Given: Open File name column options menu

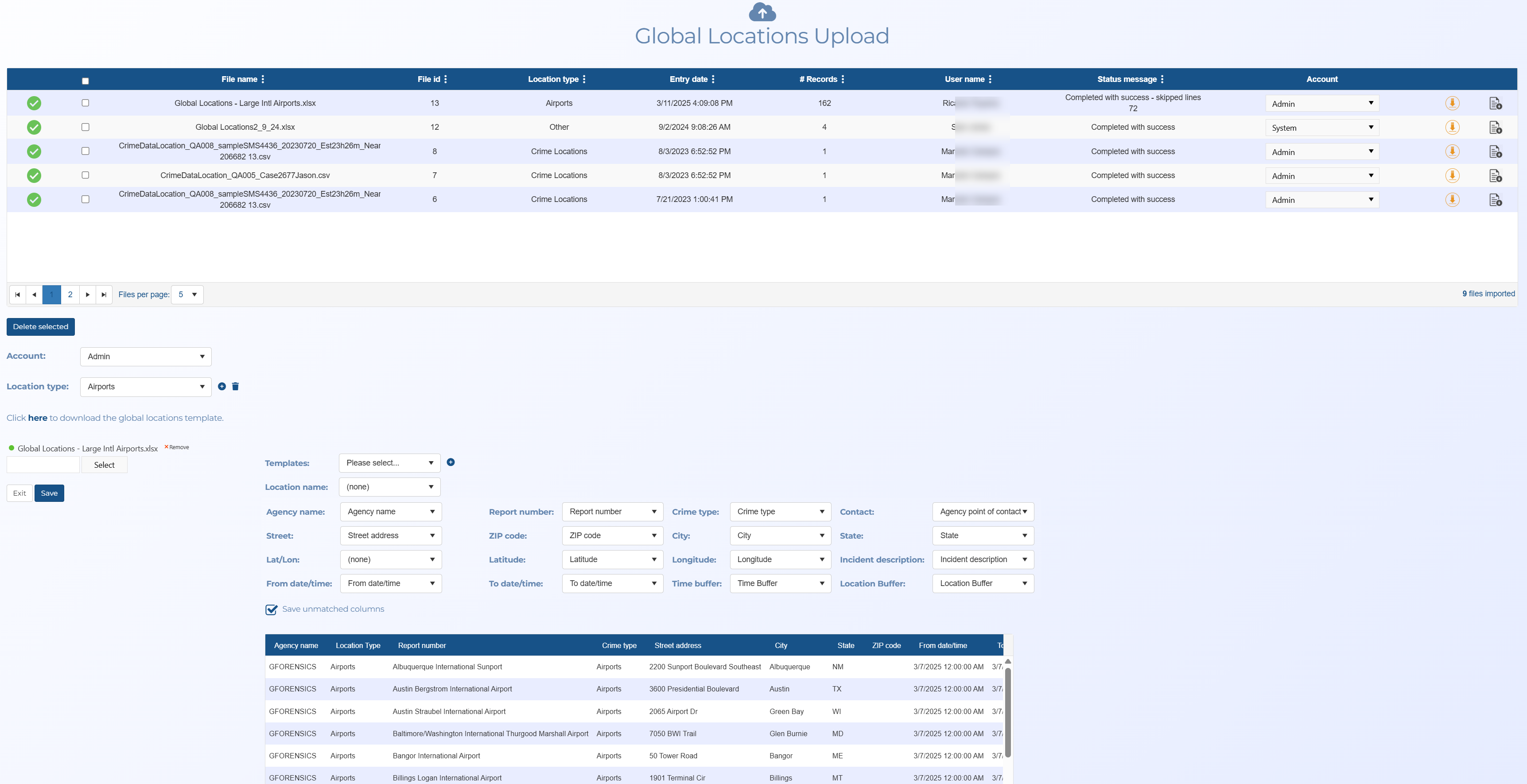Looking at the screenshot, I should [x=263, y=79].
